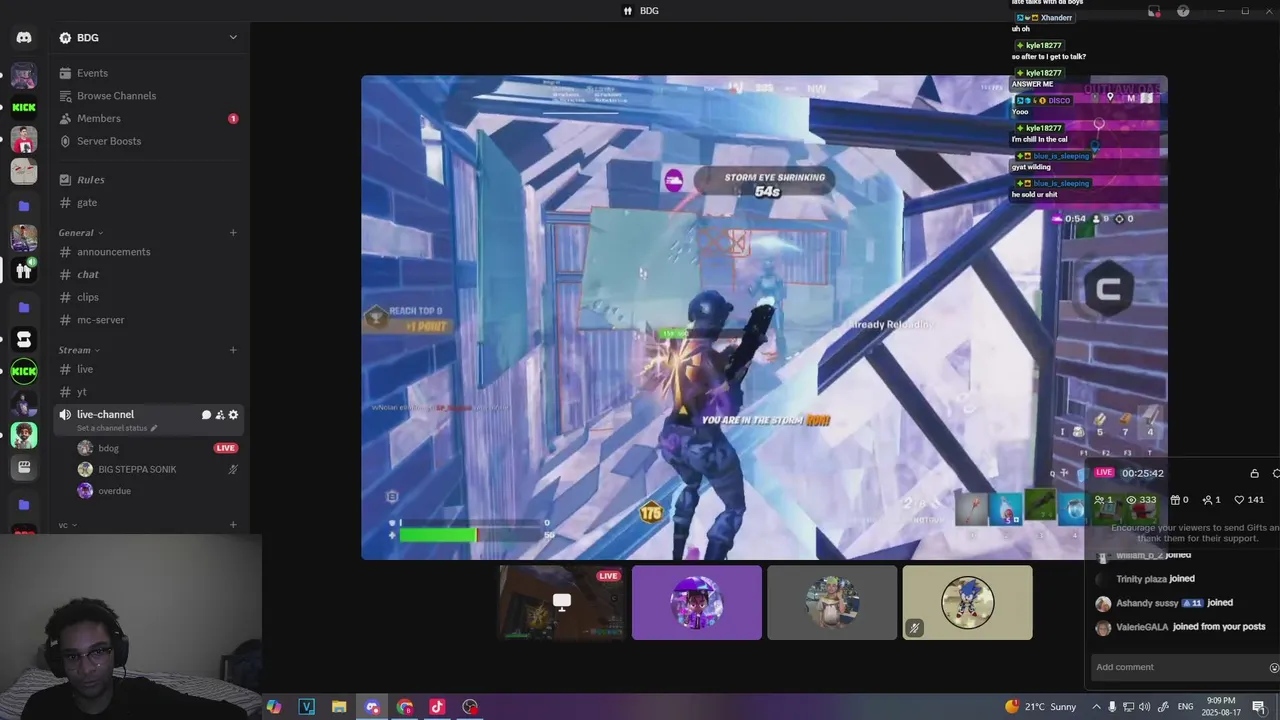Open the clapperboard server icon in the sidebar
Viewport: 1280px width, 720px height.
coord(24,467)
